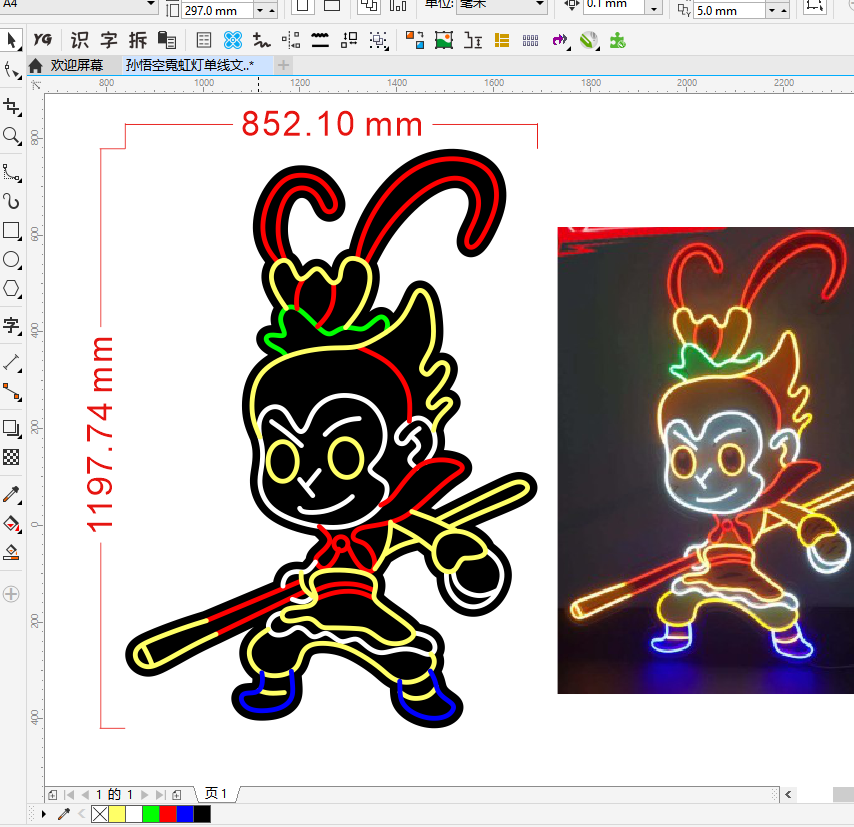Click the YG plugin icon

click(x=42, y=40)
